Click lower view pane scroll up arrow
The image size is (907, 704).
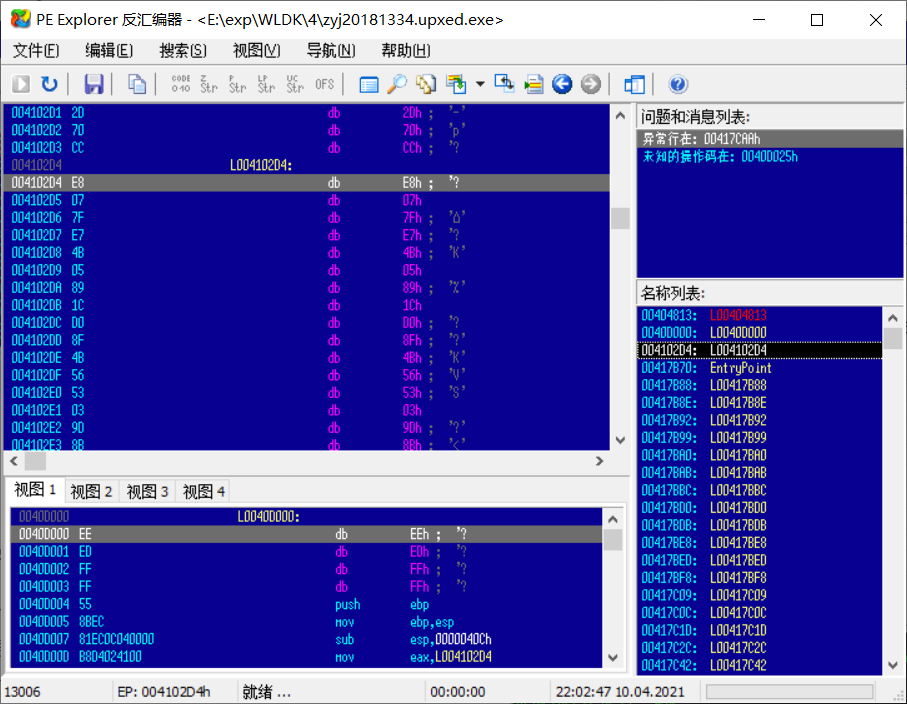pos(613,519)
